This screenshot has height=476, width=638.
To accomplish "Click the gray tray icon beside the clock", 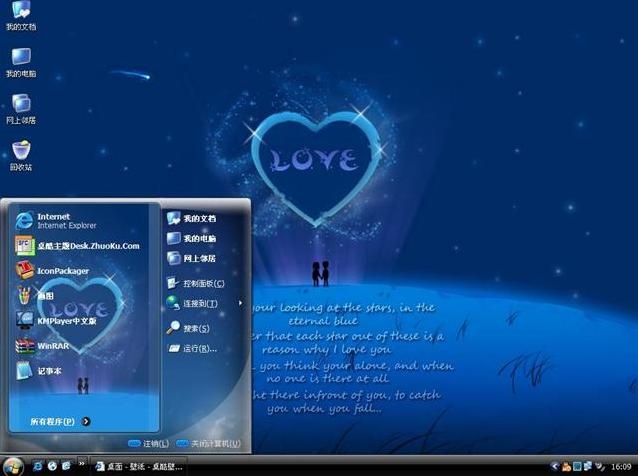I will tap(600, 467).
